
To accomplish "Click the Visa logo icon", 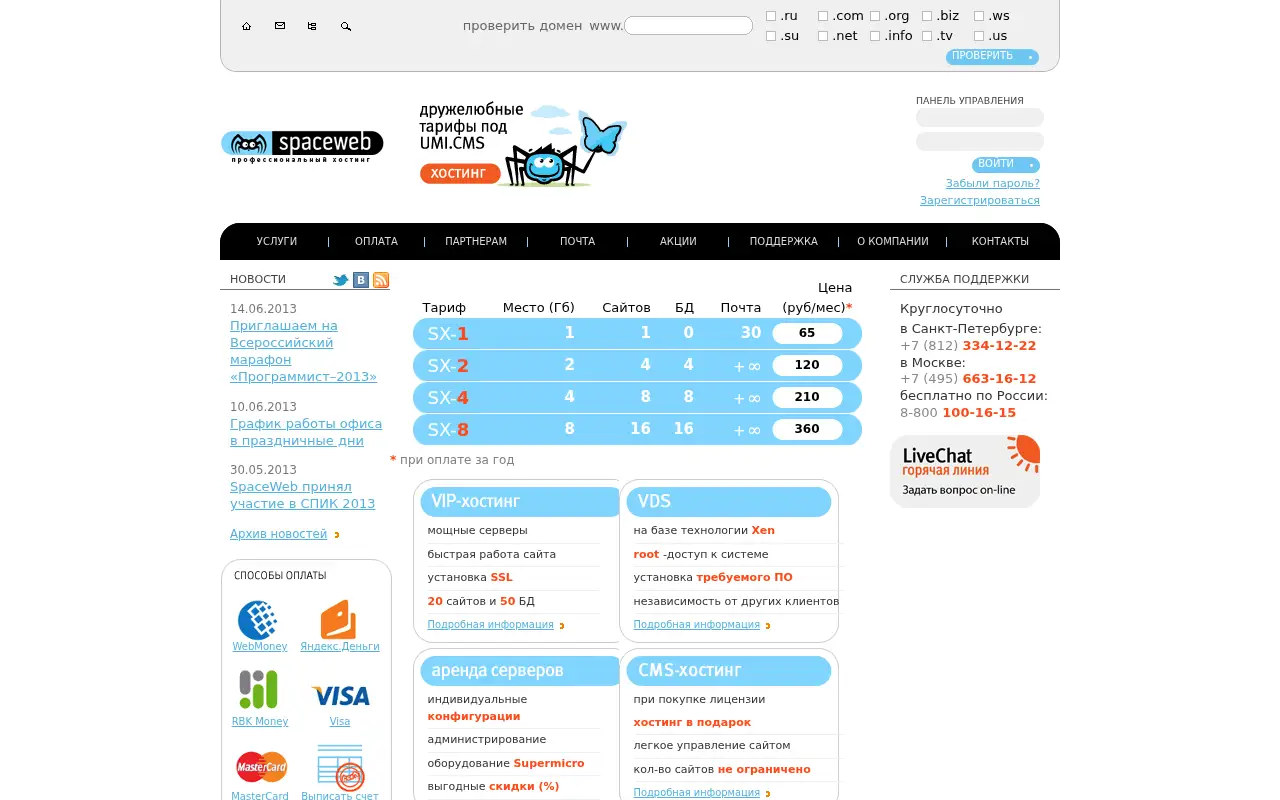I will (340, 695).
